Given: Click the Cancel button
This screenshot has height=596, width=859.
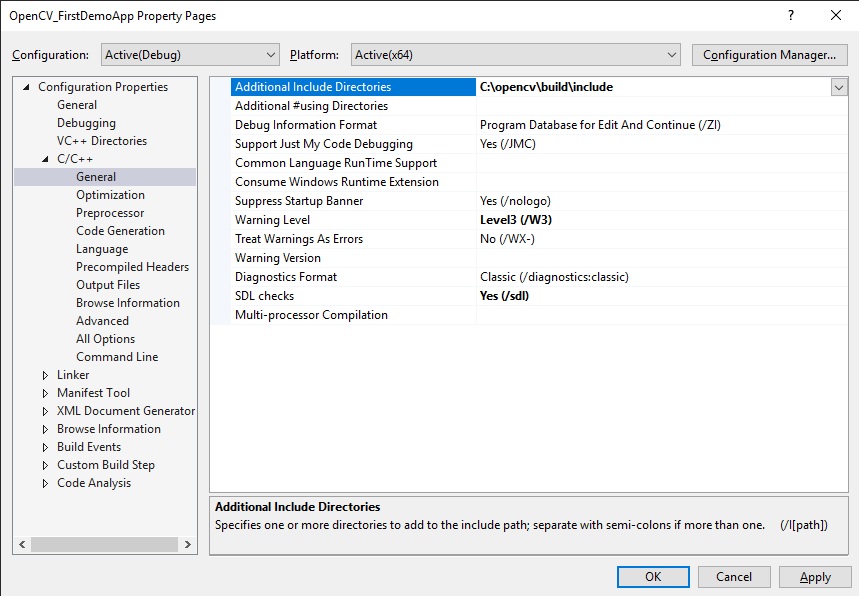Looking at the screenshot, I should pyautogui.click(x=733, y=576).
